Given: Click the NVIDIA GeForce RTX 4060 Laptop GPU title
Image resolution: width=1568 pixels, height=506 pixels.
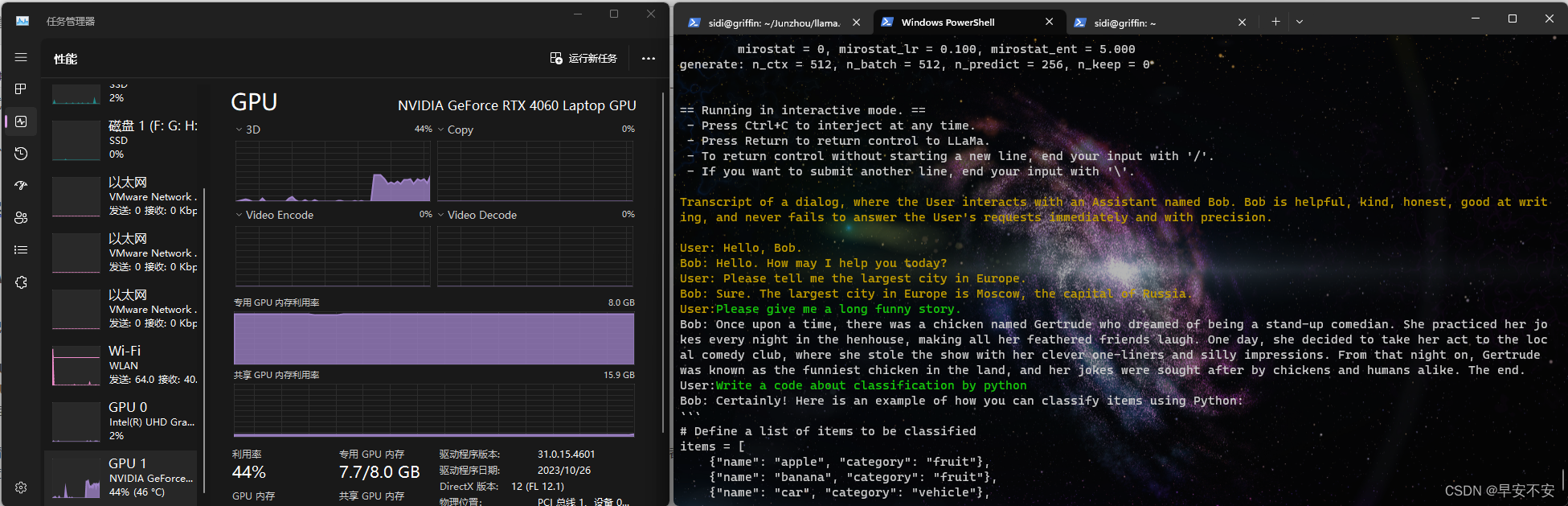Looking at the screenshot, I should [x=517, y=105].
